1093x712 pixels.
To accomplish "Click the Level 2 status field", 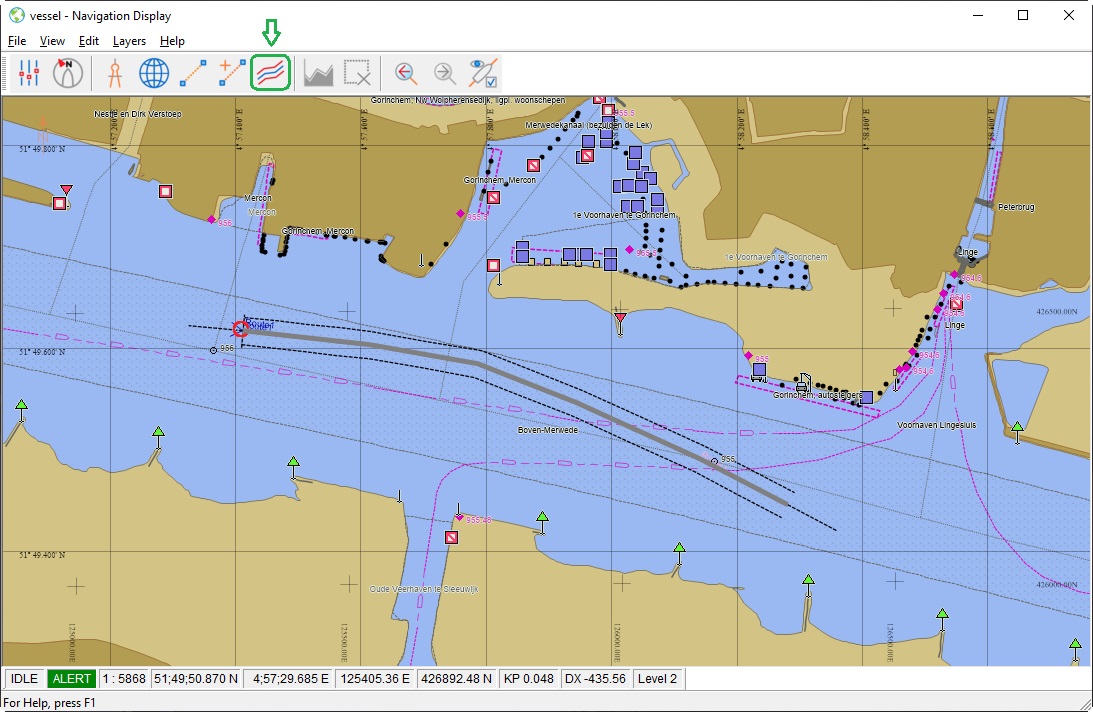I will click(658, 679).
